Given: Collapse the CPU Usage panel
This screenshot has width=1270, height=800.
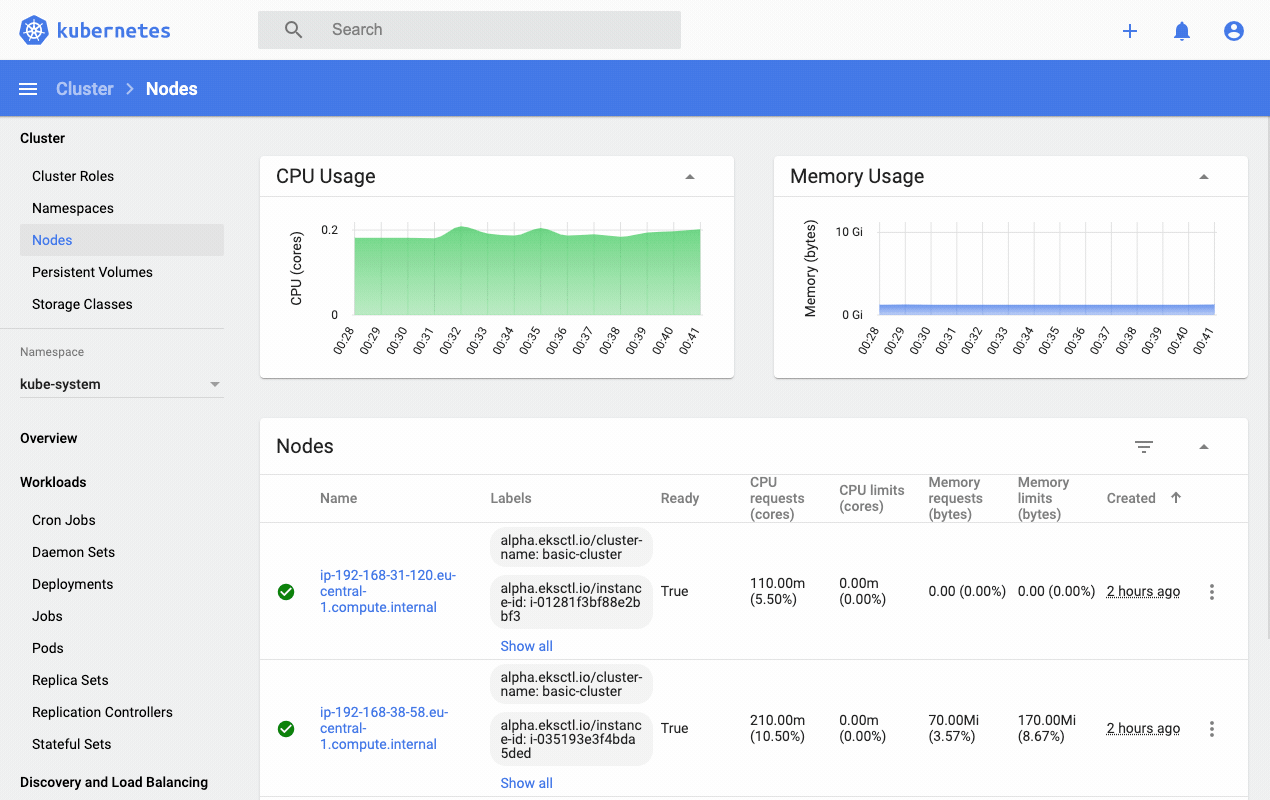Looking at the screenshot, I should click(x=689, y=176).
